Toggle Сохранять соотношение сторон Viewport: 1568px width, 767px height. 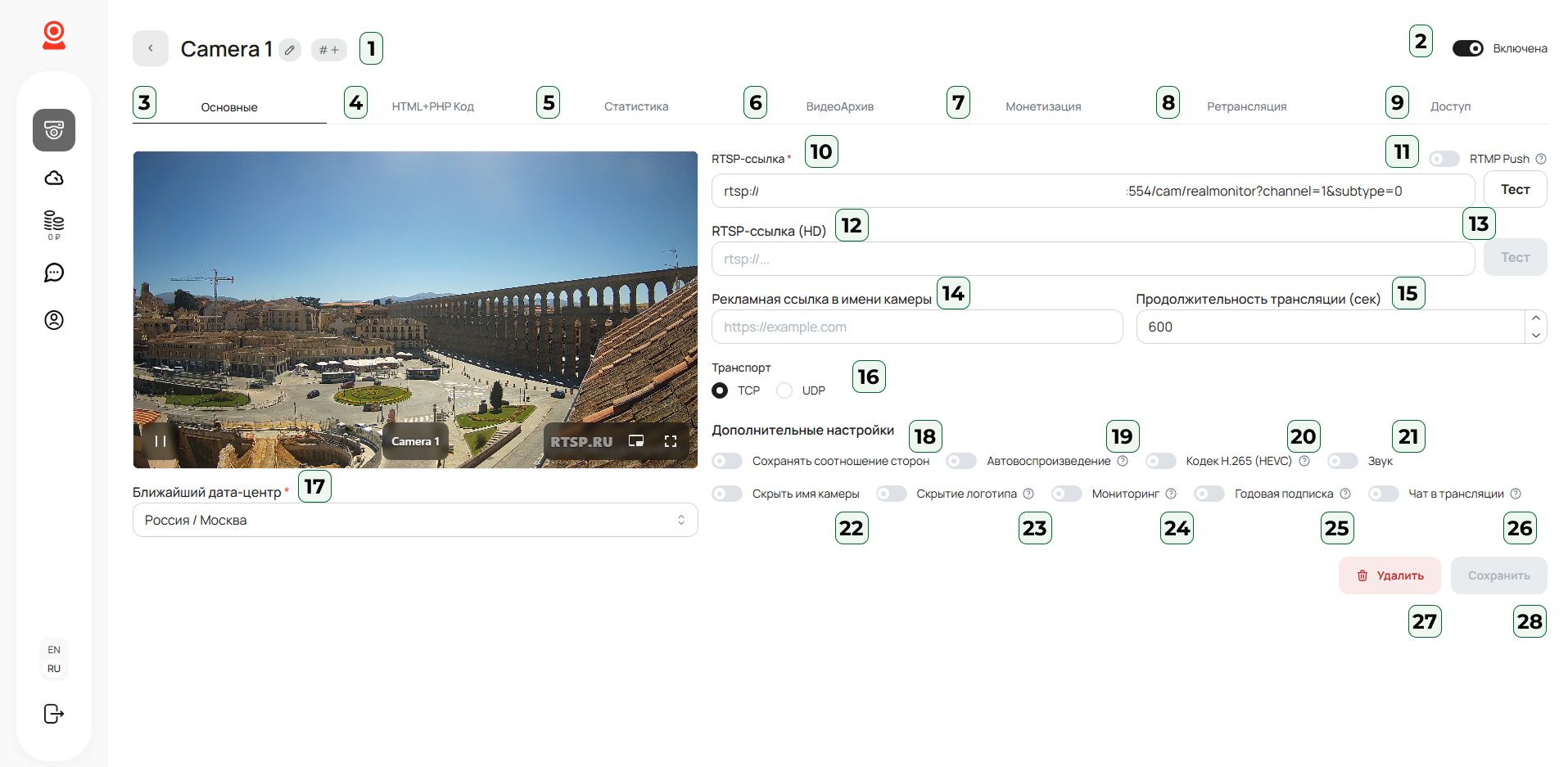click(x=727, y=461)
